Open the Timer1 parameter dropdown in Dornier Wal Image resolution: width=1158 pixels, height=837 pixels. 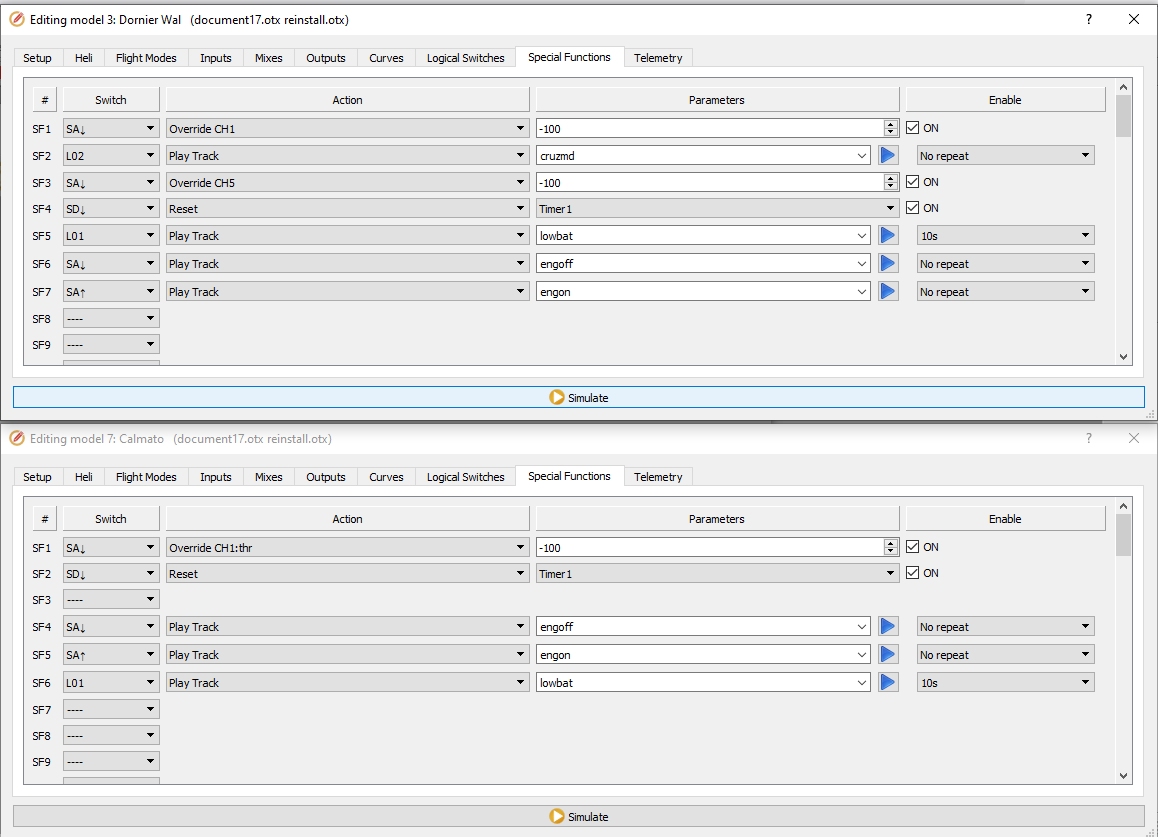tap(717, 209)
